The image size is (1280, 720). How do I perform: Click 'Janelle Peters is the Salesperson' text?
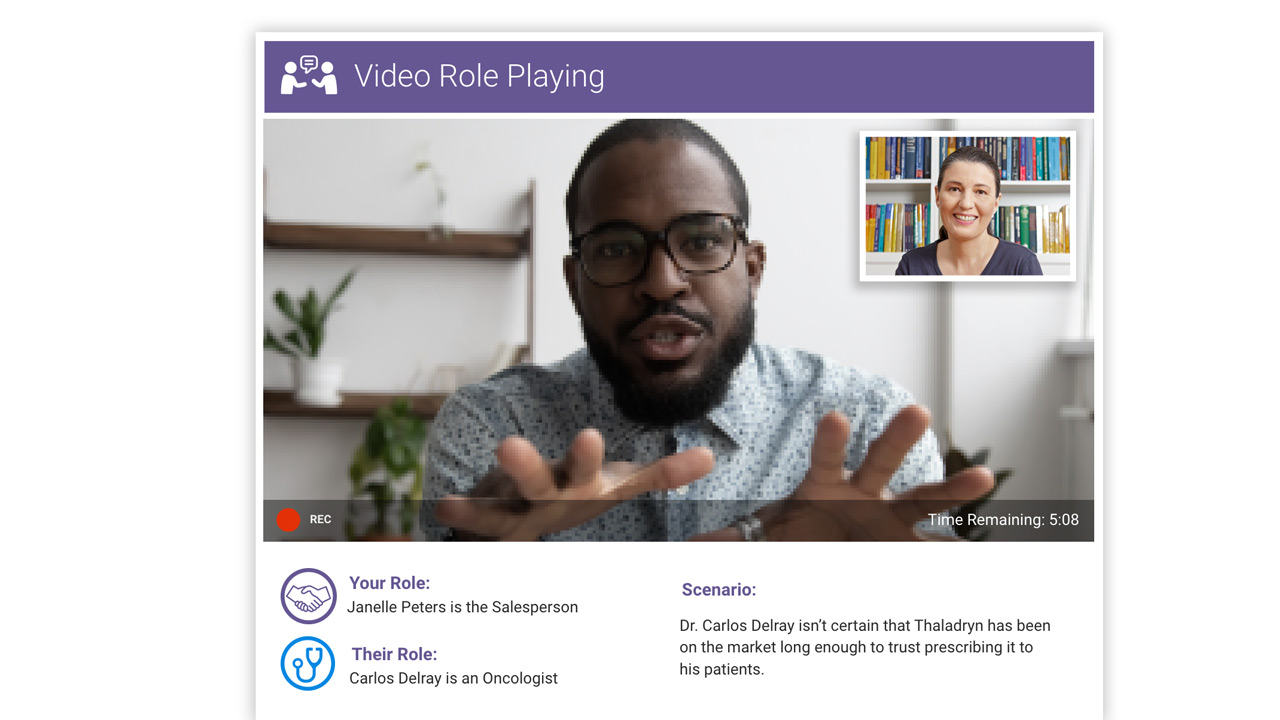tap(462, 607)
